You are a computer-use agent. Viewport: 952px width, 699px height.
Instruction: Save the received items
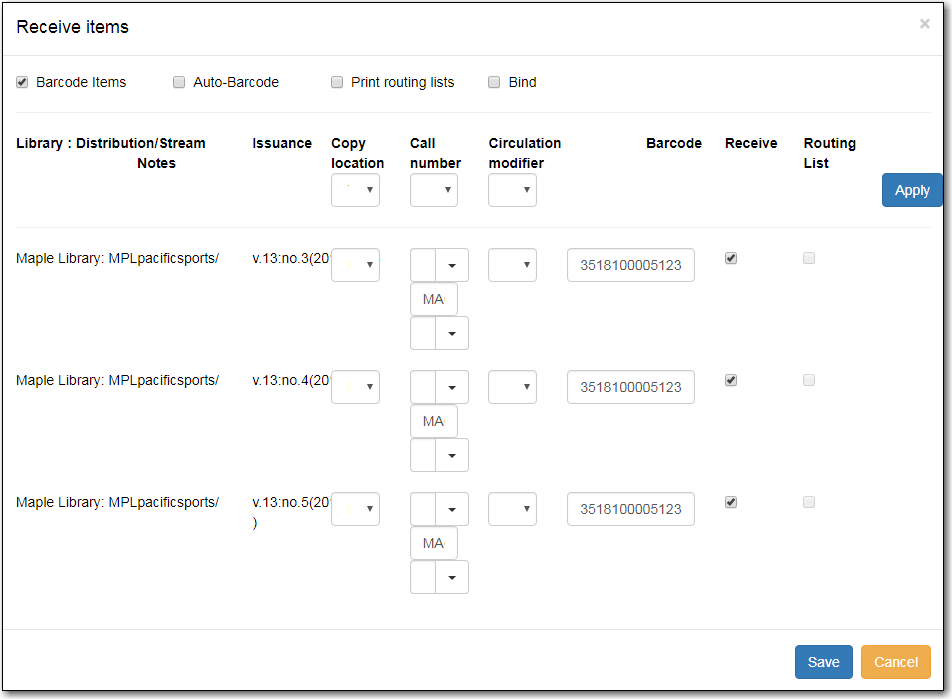click(x=823, y=662)
